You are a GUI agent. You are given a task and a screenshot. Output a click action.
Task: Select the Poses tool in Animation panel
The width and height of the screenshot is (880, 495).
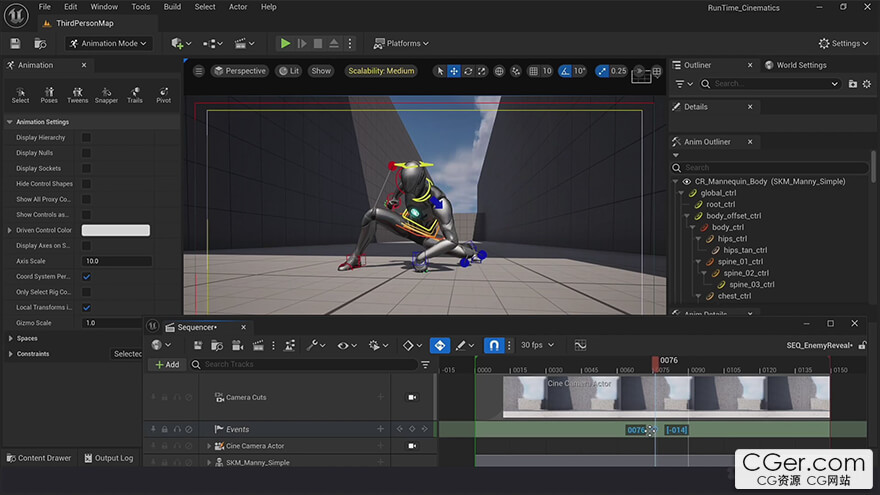point(49,94)
